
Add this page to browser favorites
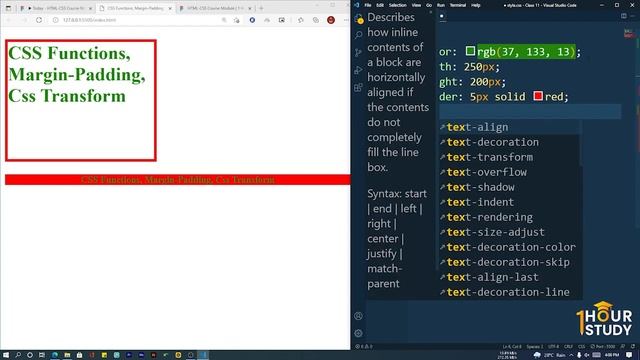click(x=237, y=20)
